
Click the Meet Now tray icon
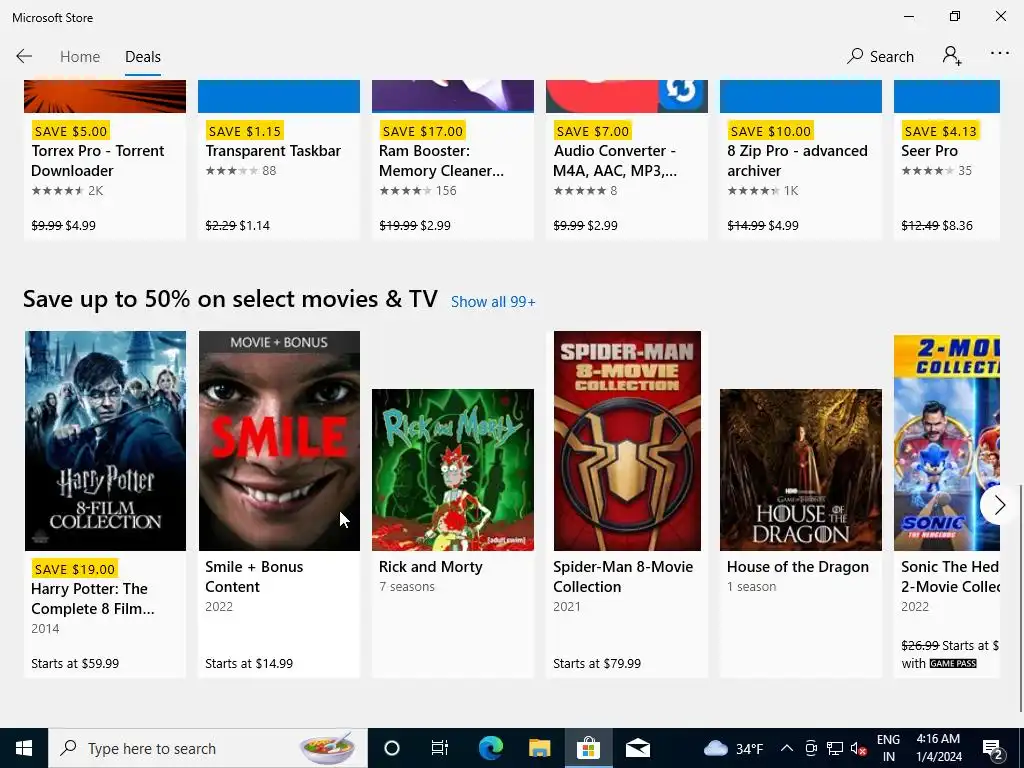click(811, 748)
